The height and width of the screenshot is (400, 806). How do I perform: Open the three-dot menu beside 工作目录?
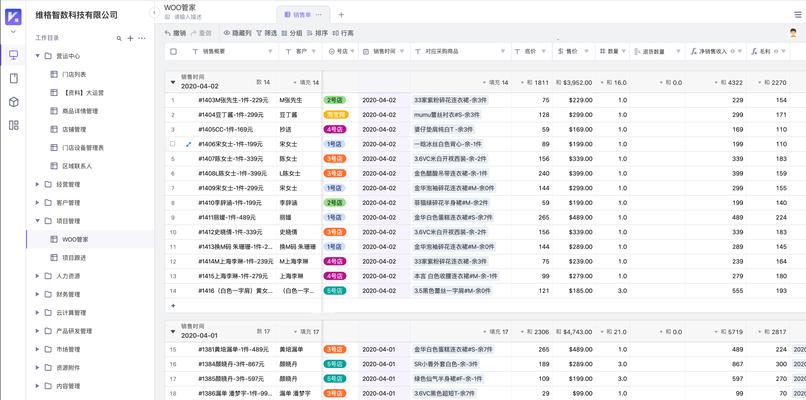point(142,38)
